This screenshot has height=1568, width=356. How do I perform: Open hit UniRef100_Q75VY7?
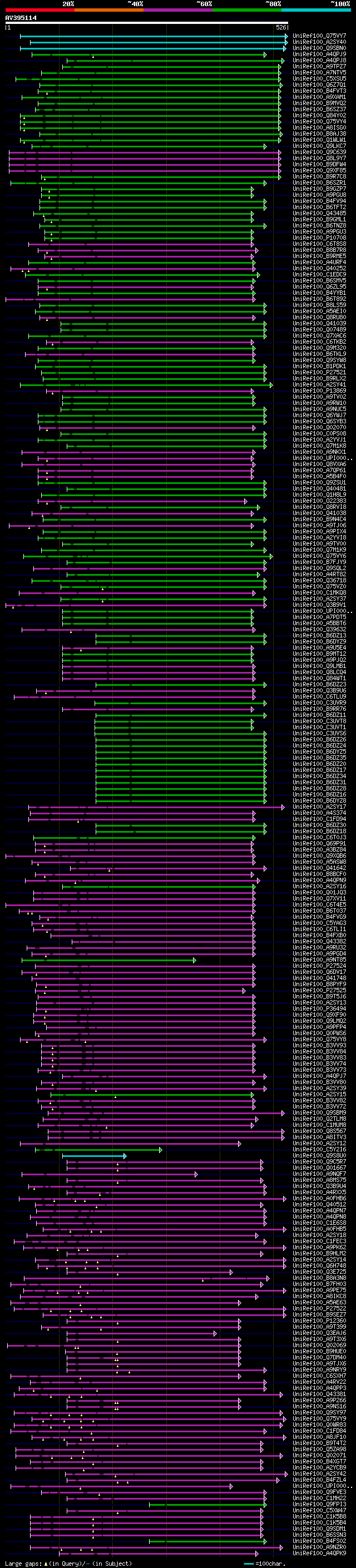pos(319,36)
